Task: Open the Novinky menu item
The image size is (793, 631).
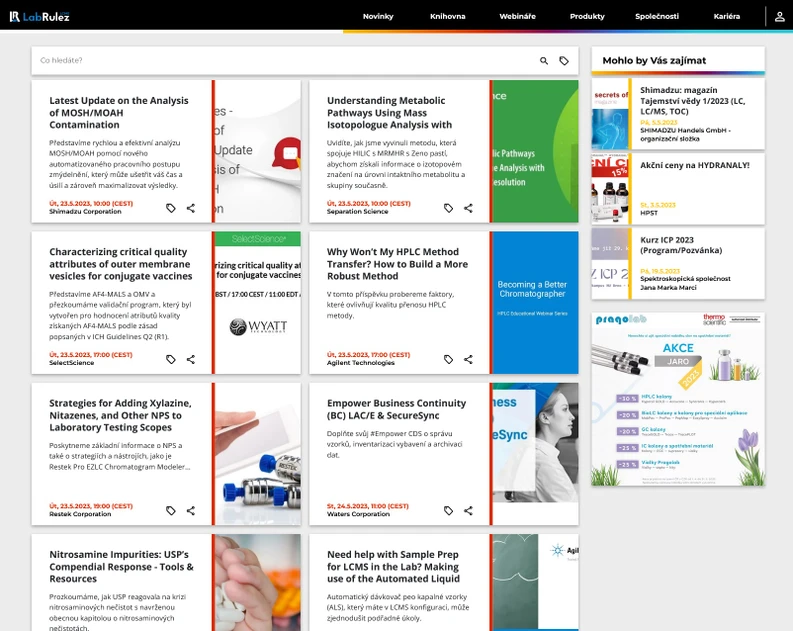Action: (378, 16)
